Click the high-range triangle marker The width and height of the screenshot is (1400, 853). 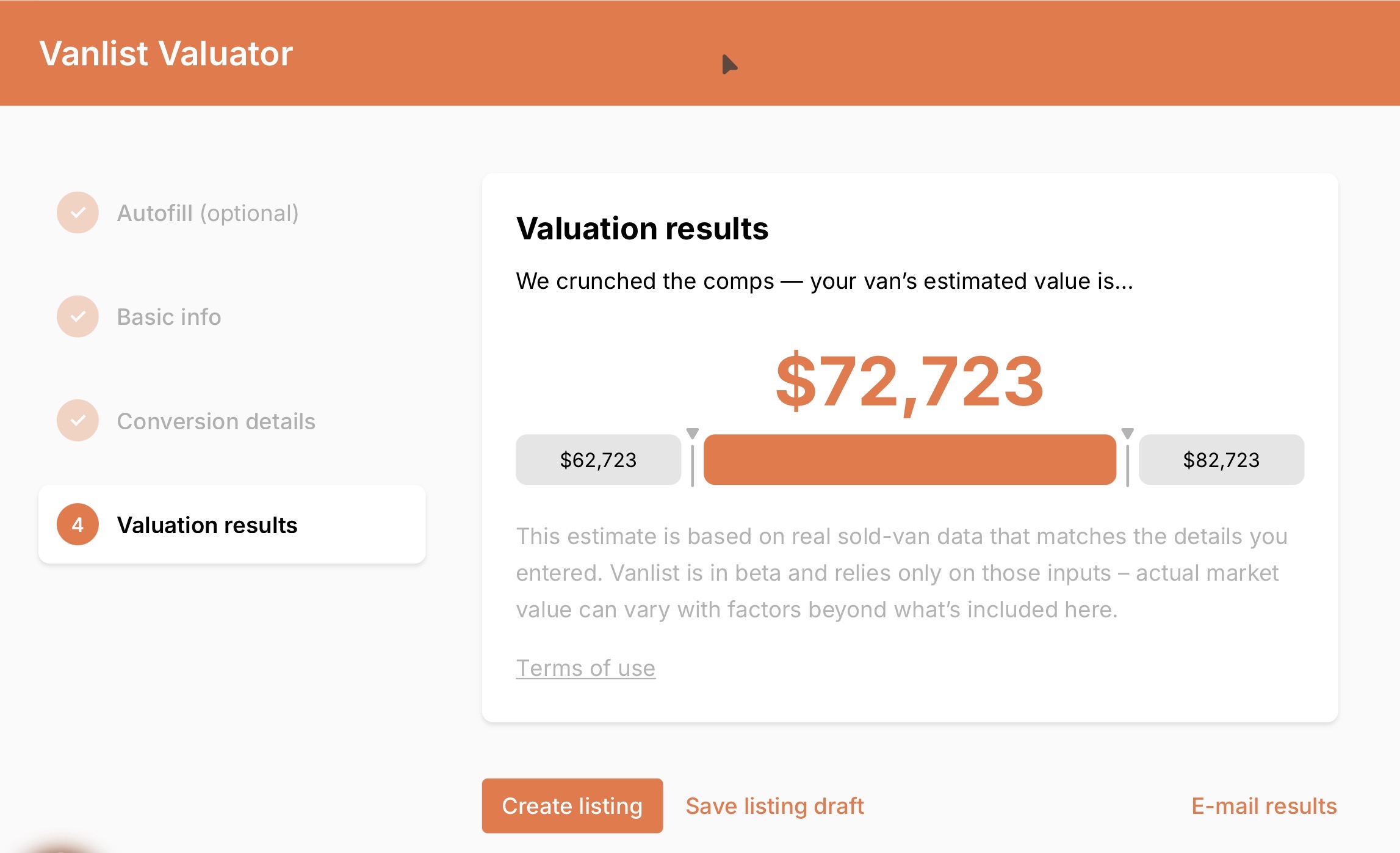1127,434
